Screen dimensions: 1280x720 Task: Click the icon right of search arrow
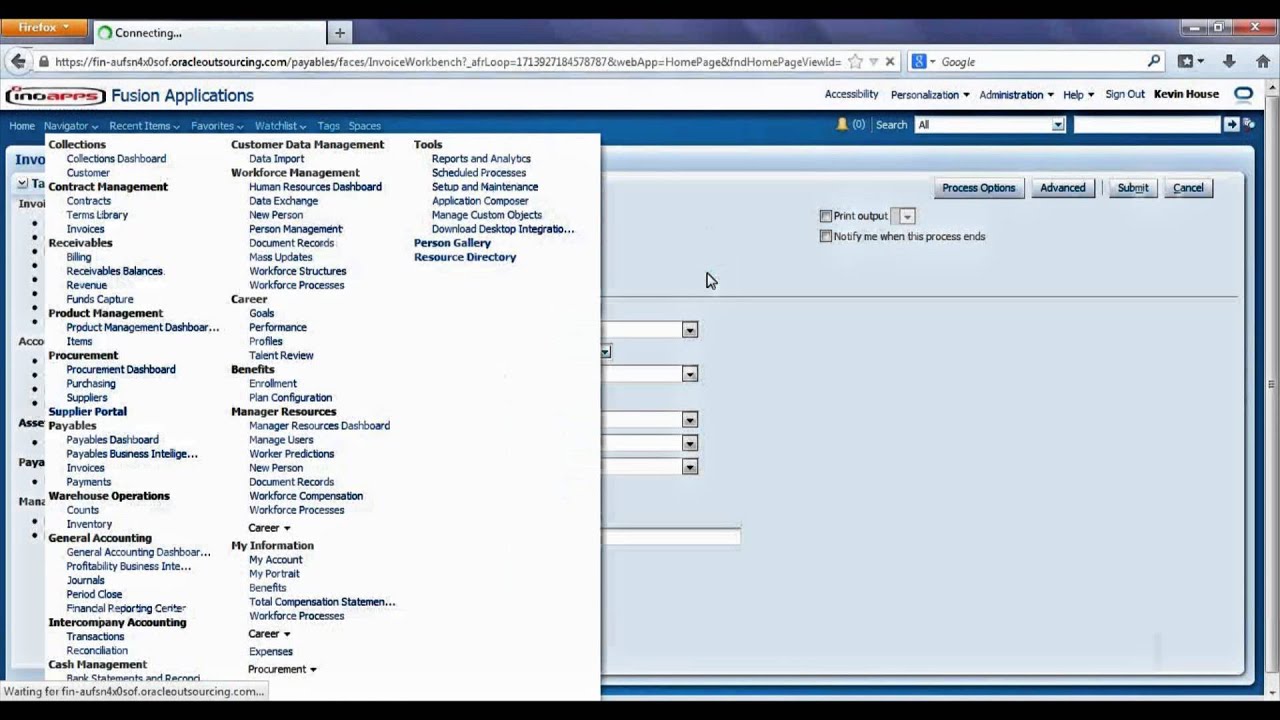[x=1248, y=125]
